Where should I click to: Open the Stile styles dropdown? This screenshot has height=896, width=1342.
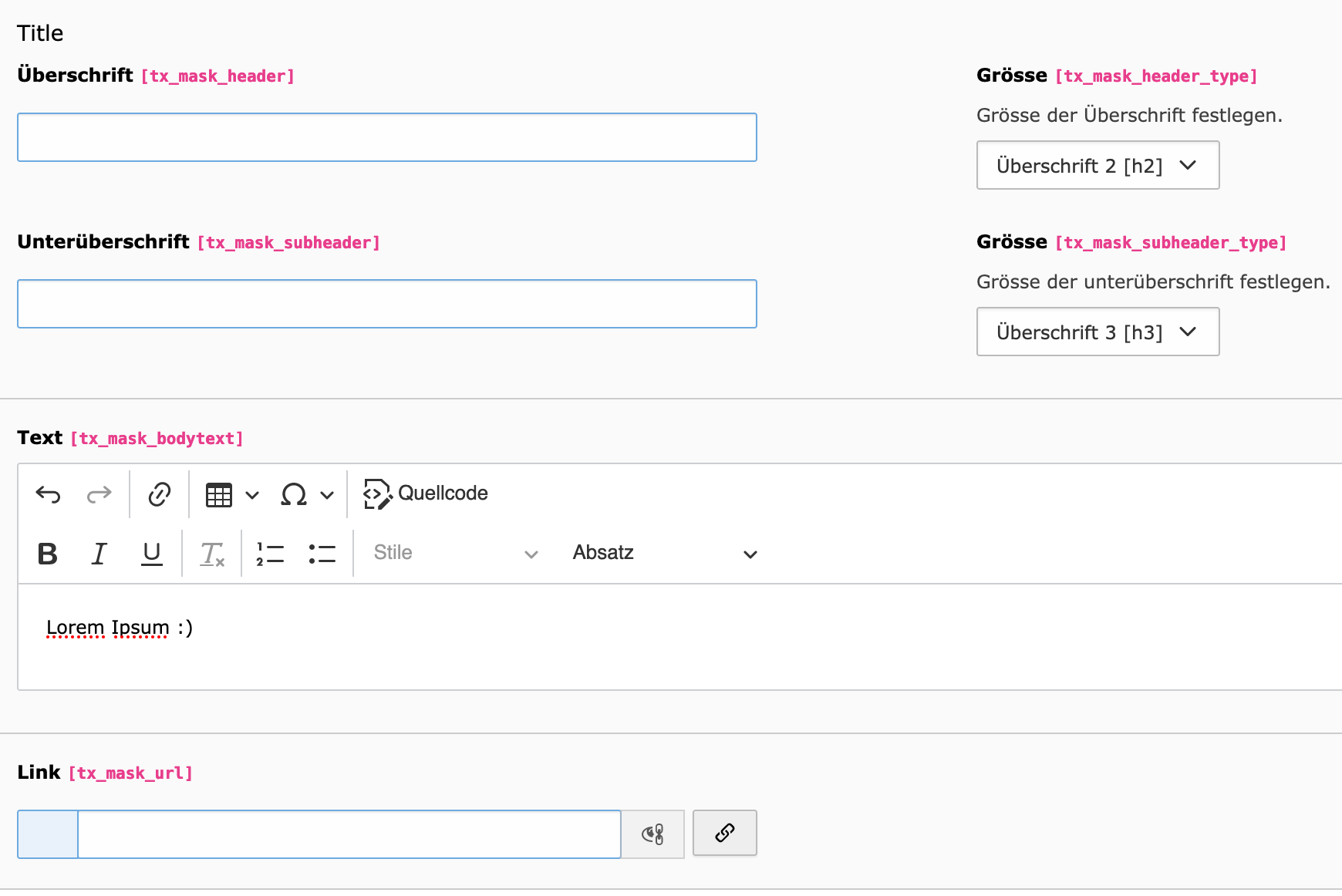[455, 553]
